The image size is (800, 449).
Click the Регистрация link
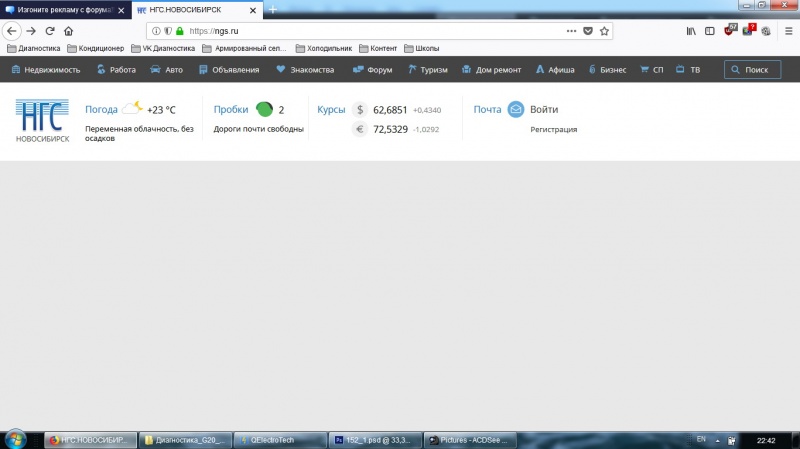click(x=554, y=130)
